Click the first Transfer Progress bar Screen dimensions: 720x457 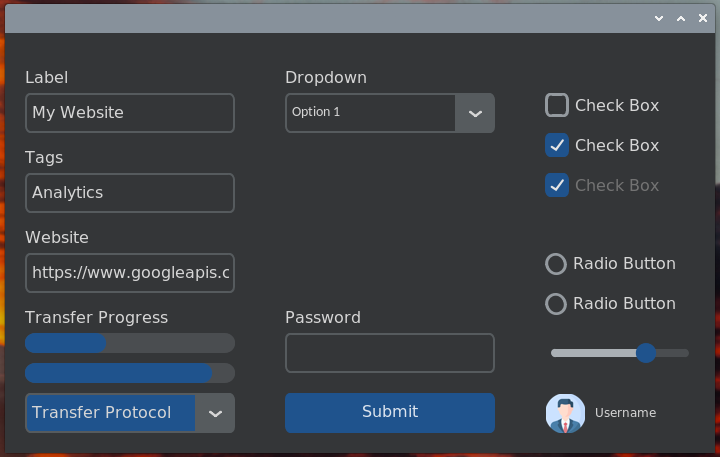[x=130, y=343]
